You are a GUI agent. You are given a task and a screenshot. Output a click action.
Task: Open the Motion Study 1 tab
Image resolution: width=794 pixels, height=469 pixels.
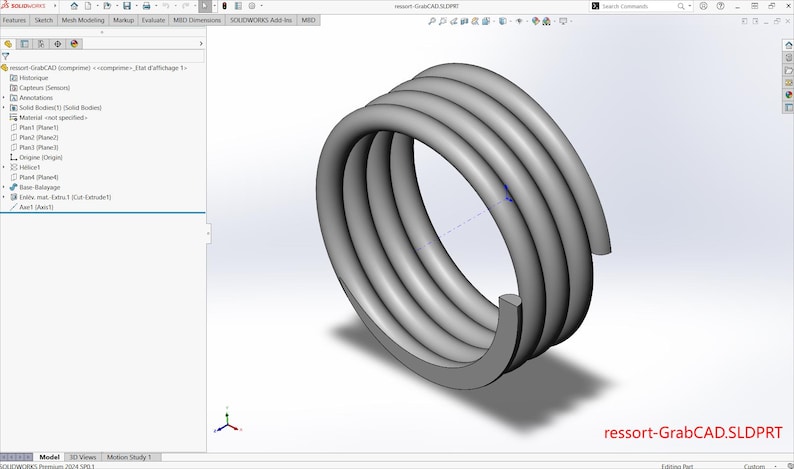click(x=129, y=457)
